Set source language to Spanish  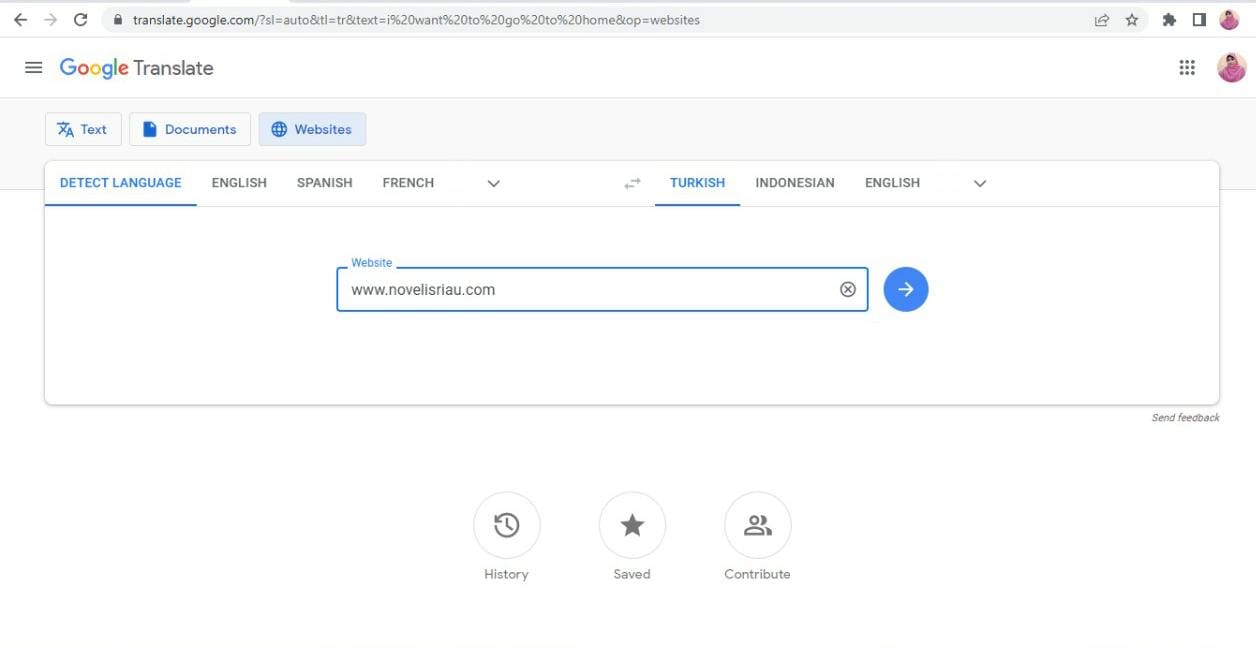pyautogui.click(x=325, y=183)
